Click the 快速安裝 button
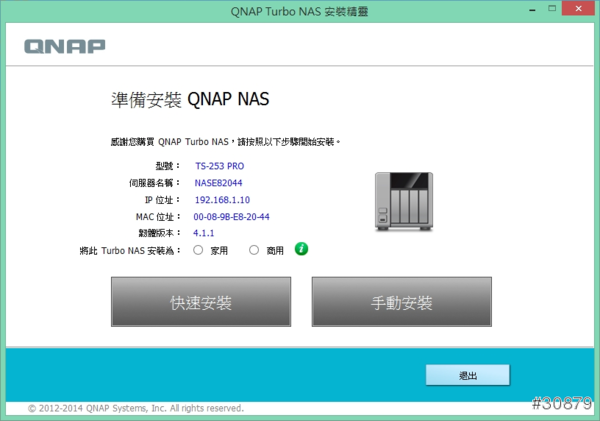 point(201,302)
